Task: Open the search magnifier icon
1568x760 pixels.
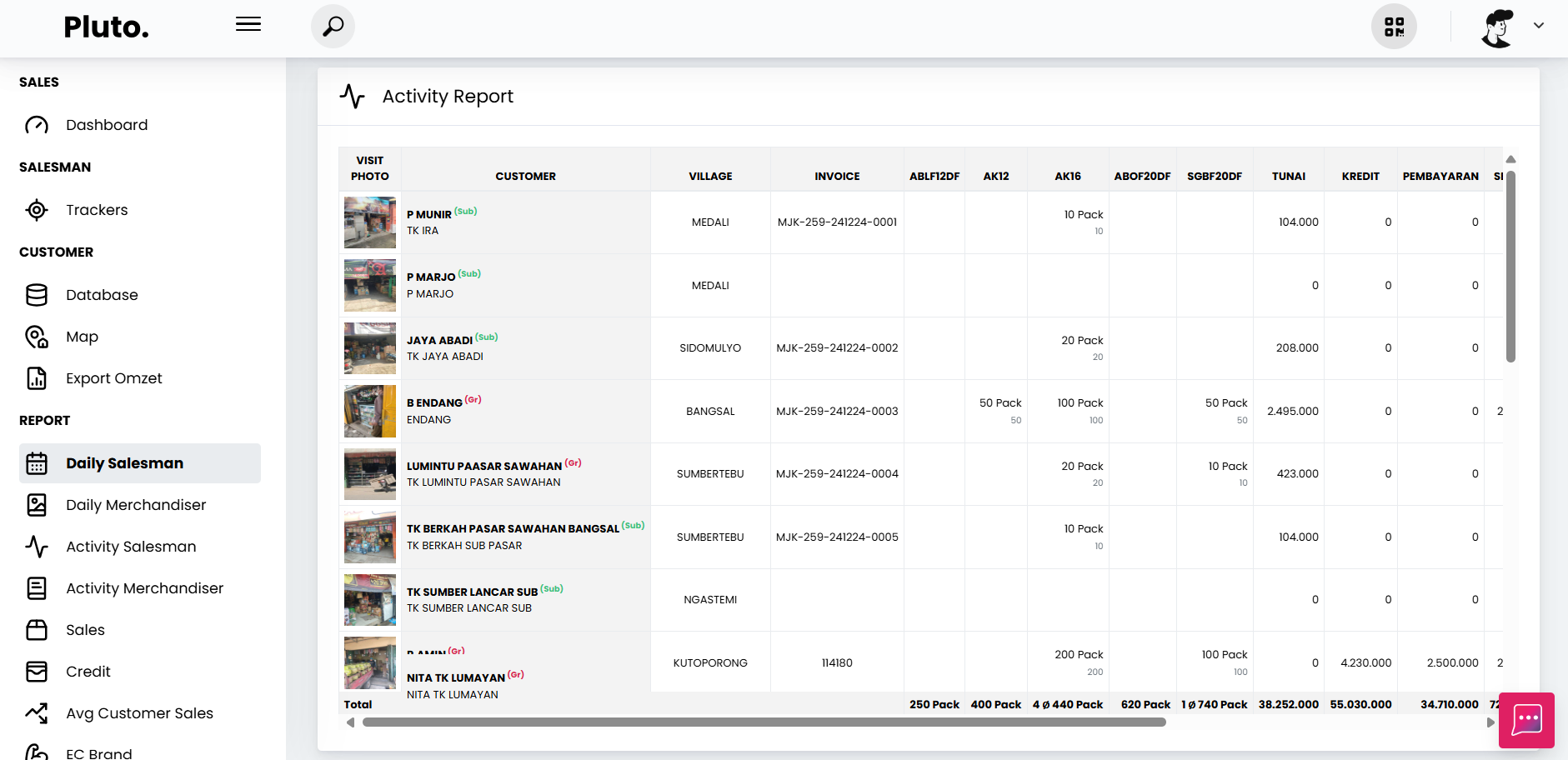Action: click(x=333, y=27)
